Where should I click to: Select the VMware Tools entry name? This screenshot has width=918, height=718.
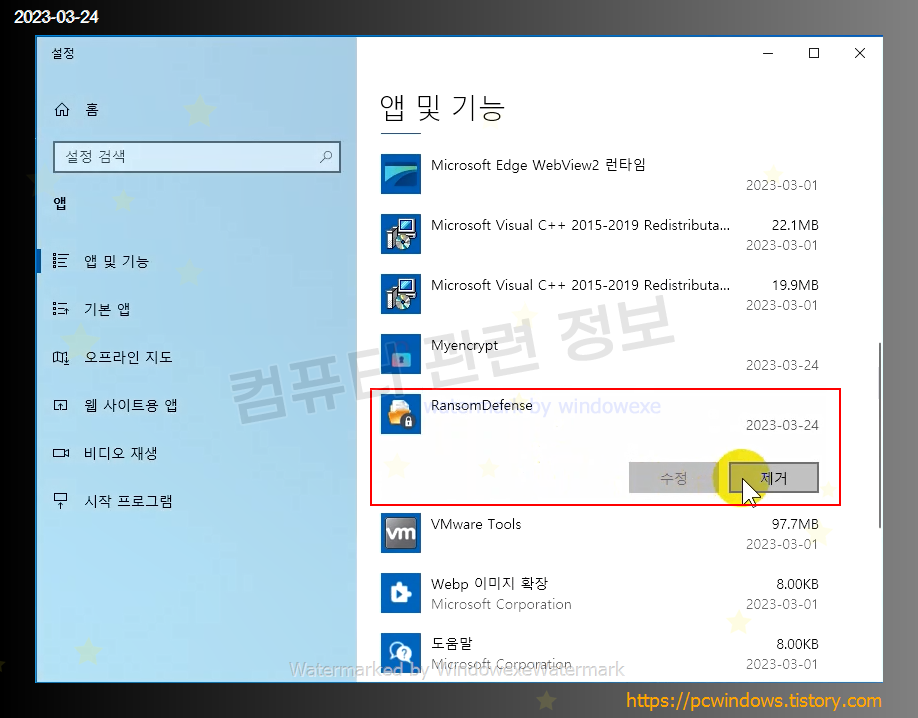[476, 524]
